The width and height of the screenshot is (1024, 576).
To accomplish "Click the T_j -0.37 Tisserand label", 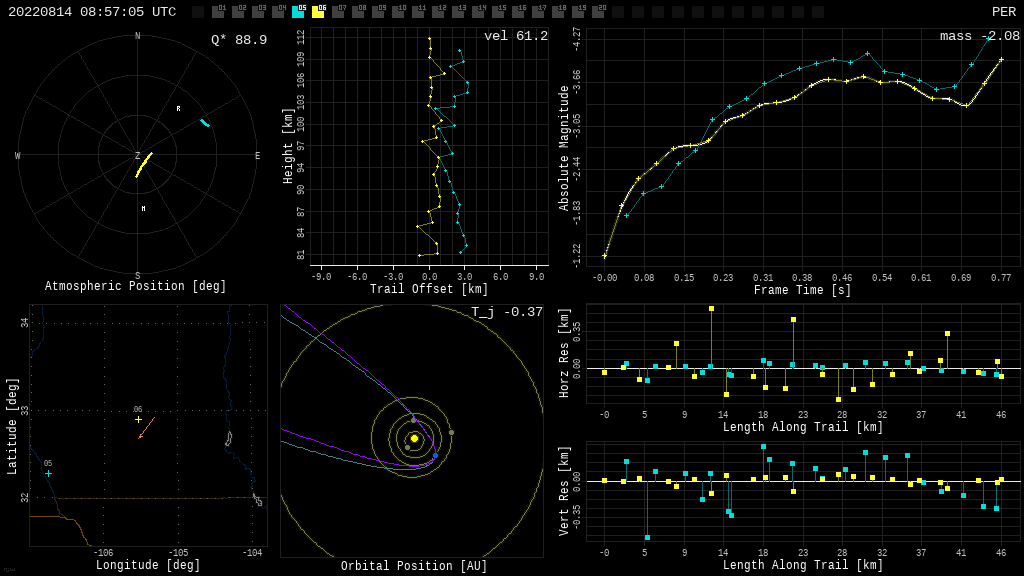I will click(507, 312).
